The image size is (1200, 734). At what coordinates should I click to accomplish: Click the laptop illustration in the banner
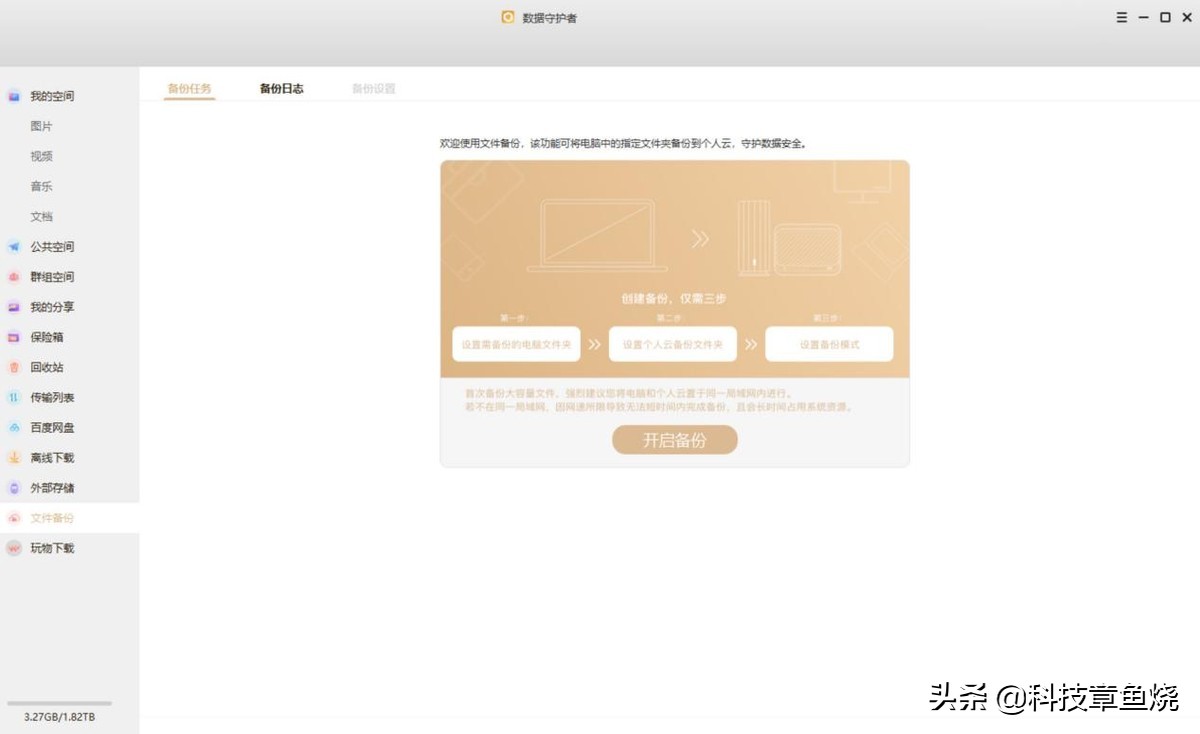[x=597, y=235]
